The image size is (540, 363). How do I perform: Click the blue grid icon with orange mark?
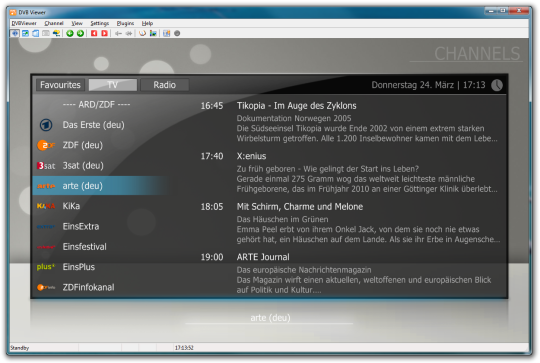[x=167, y=33]
